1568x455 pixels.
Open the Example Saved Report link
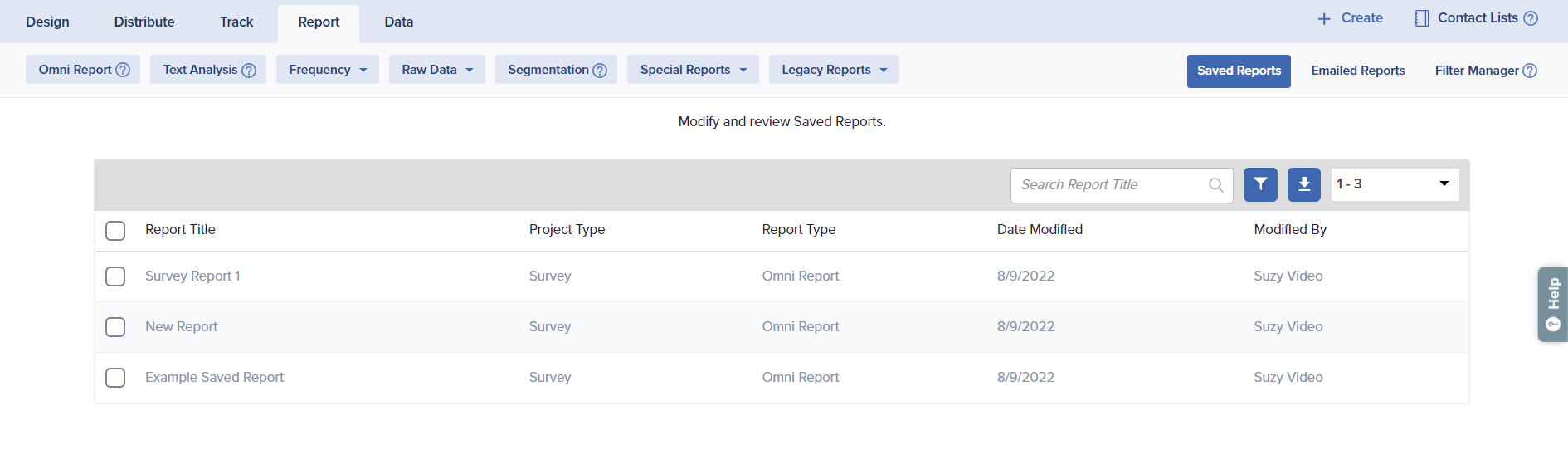click(x=214, y=378)
